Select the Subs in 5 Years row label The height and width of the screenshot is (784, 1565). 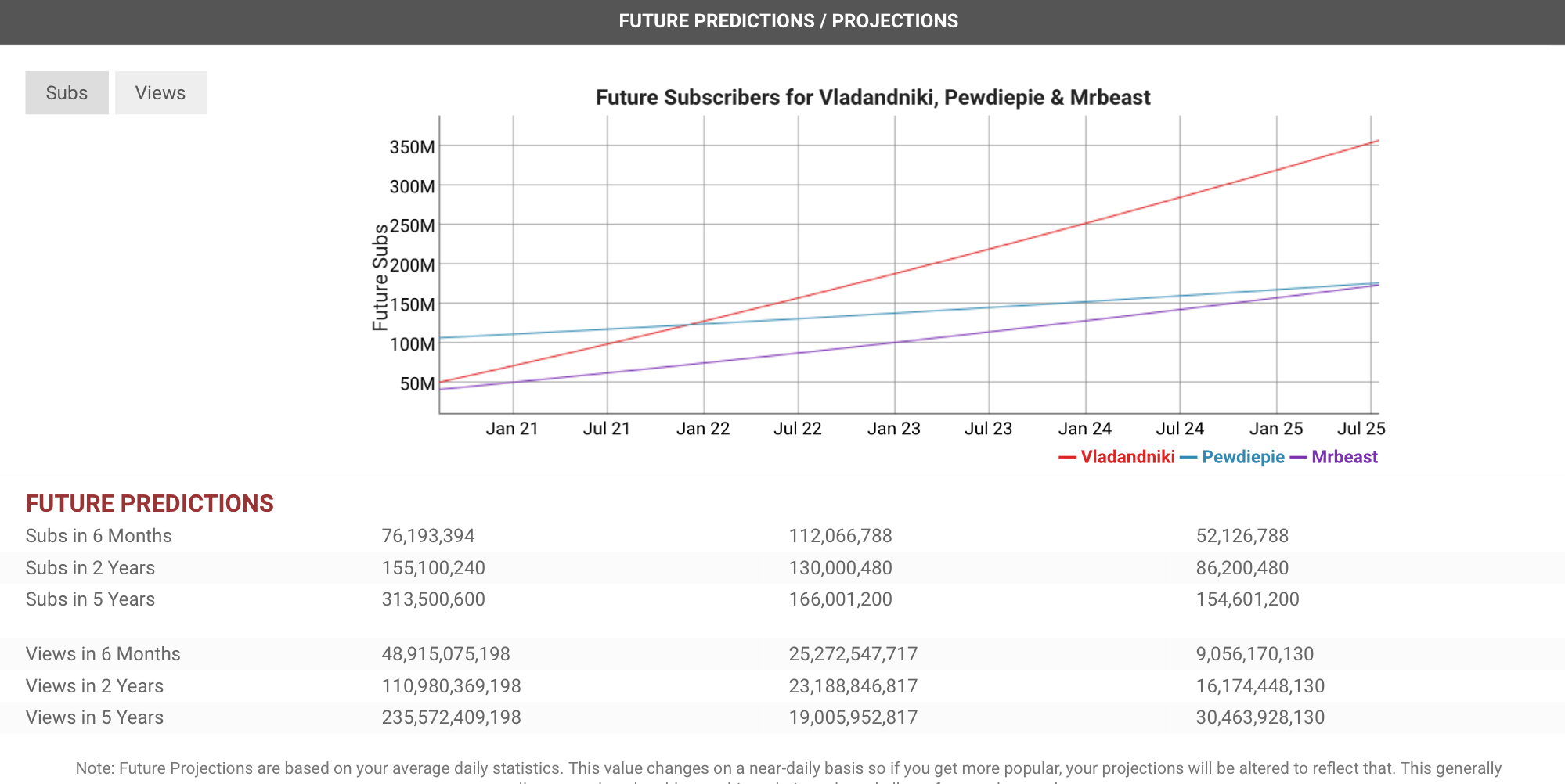click(x=90, y=599)
